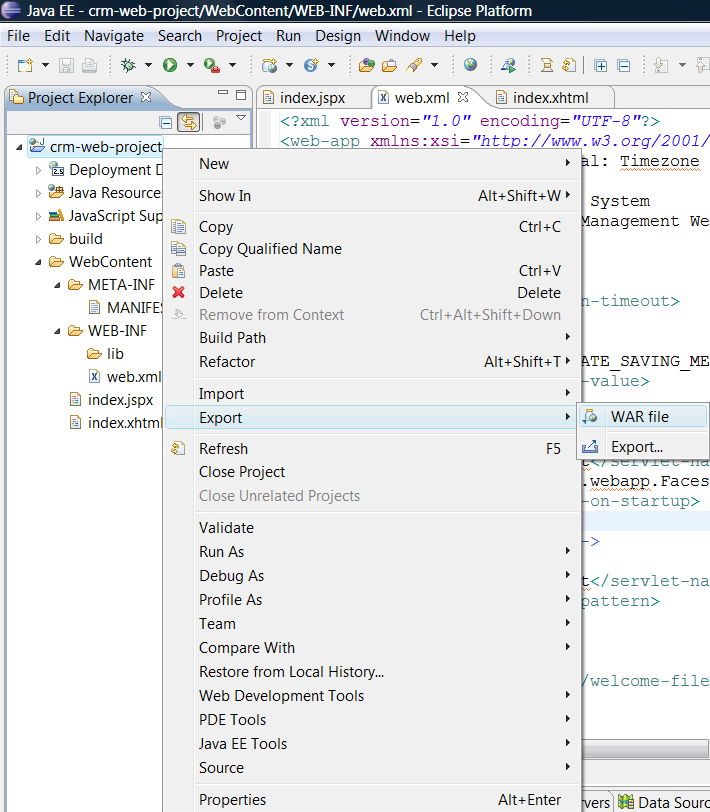Collapse the WebContent folder node
This screenshot has width=710, height=812.
[x=38, y=262]
